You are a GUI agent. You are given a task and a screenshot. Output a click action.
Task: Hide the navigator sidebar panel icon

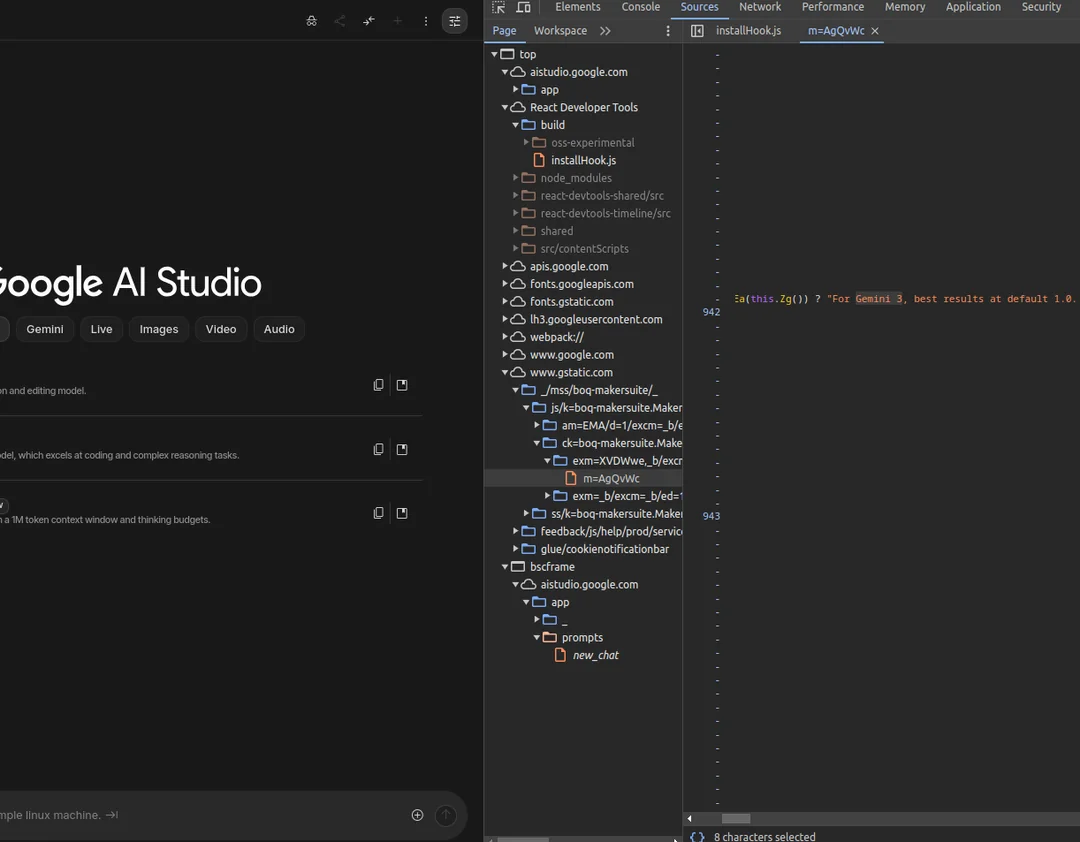(x=697, y=31)
